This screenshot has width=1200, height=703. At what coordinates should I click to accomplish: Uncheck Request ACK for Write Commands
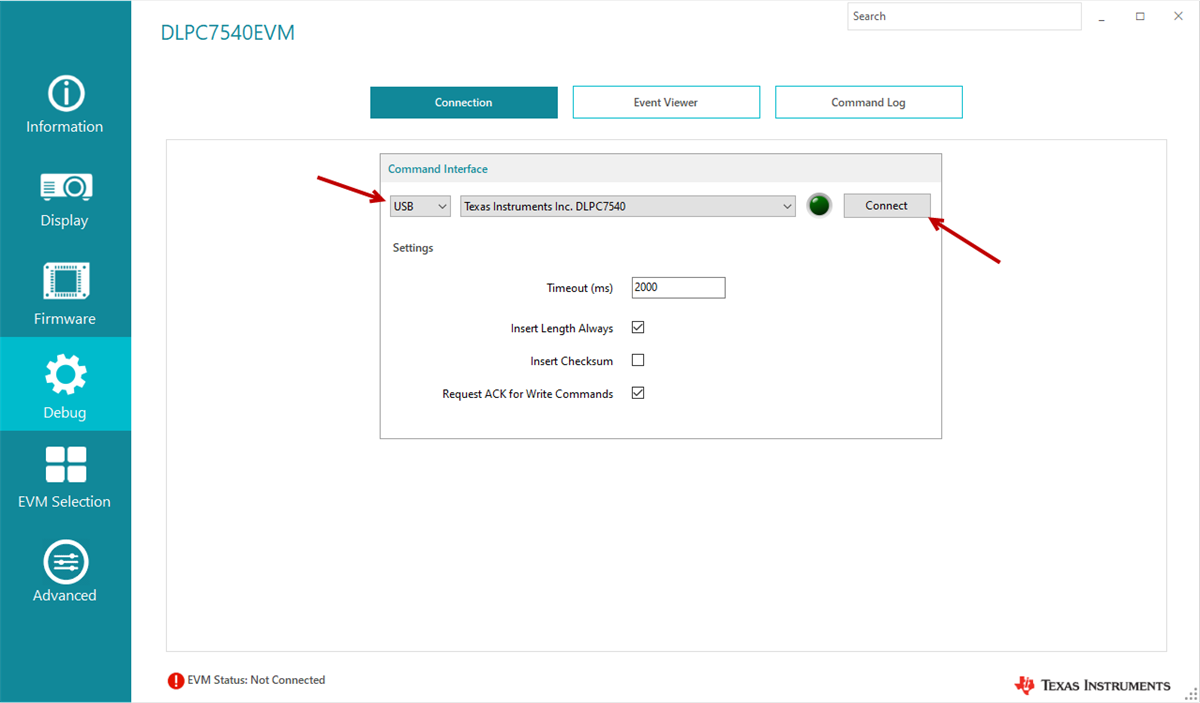[x=638, y=393]
